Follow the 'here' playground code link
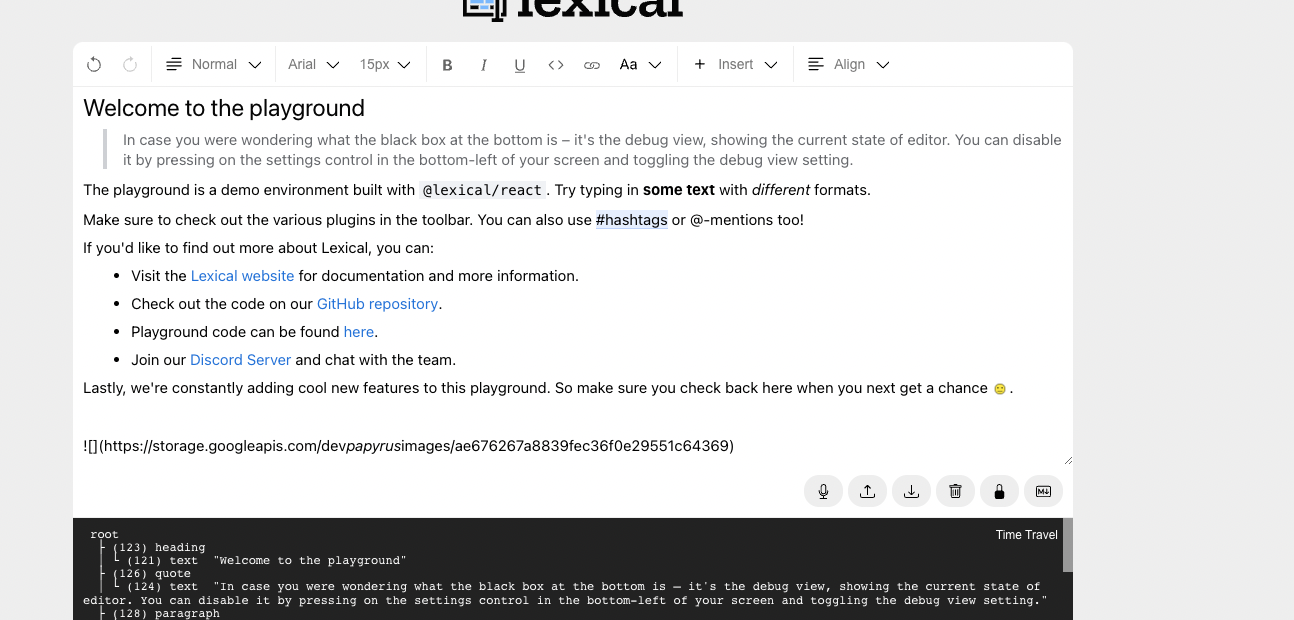The width and height of the screenshot is (1294, 620). tap(359, 332)
